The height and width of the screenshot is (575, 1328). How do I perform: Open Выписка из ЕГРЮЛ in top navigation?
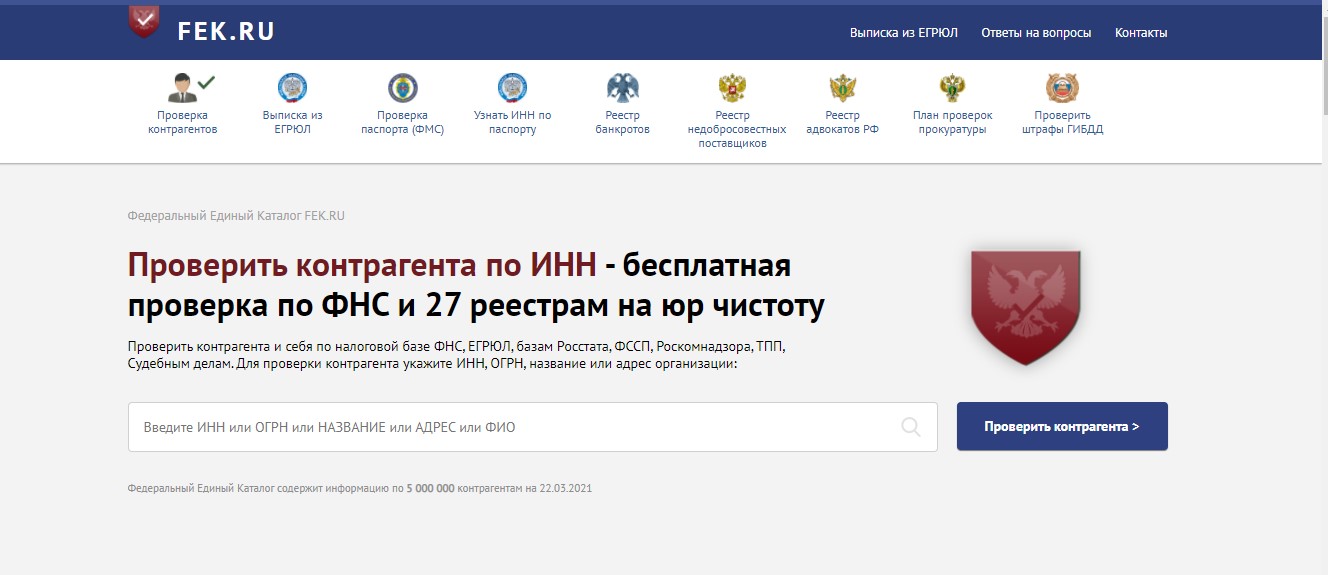tap(904, 33)
